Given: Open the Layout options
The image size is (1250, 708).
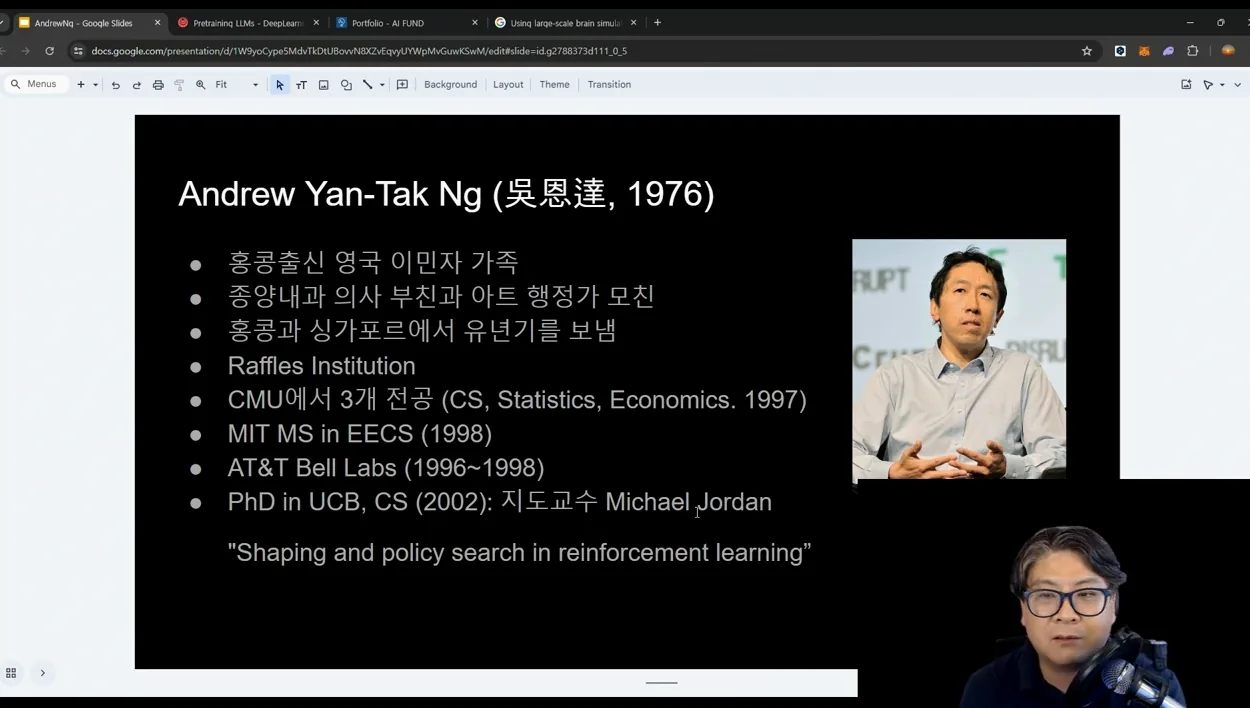Looking at the screenshot, I should click(x=508, y=85).
